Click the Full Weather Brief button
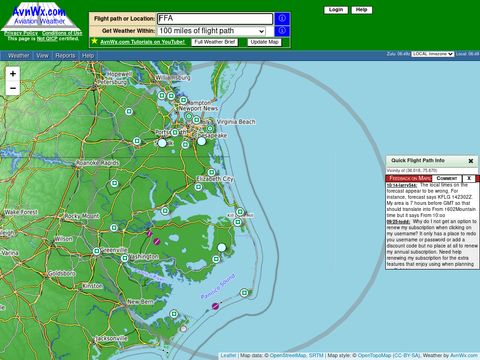 215,42
